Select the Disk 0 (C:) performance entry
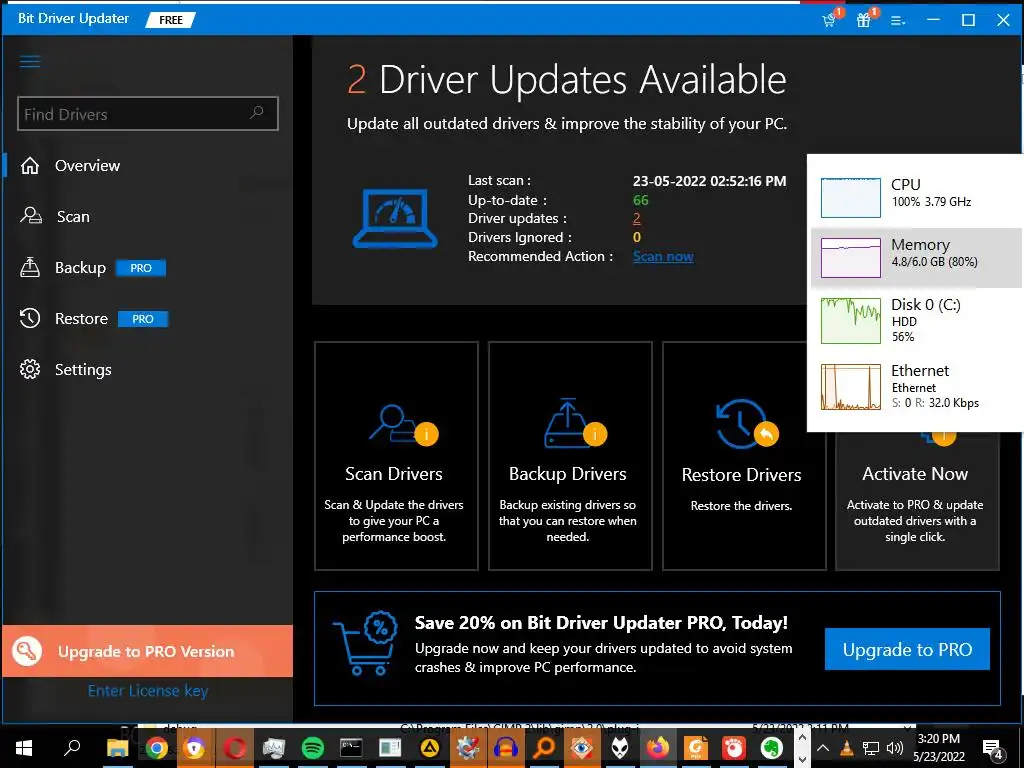Screen dimensions: 1024x768 coord(916,320)
